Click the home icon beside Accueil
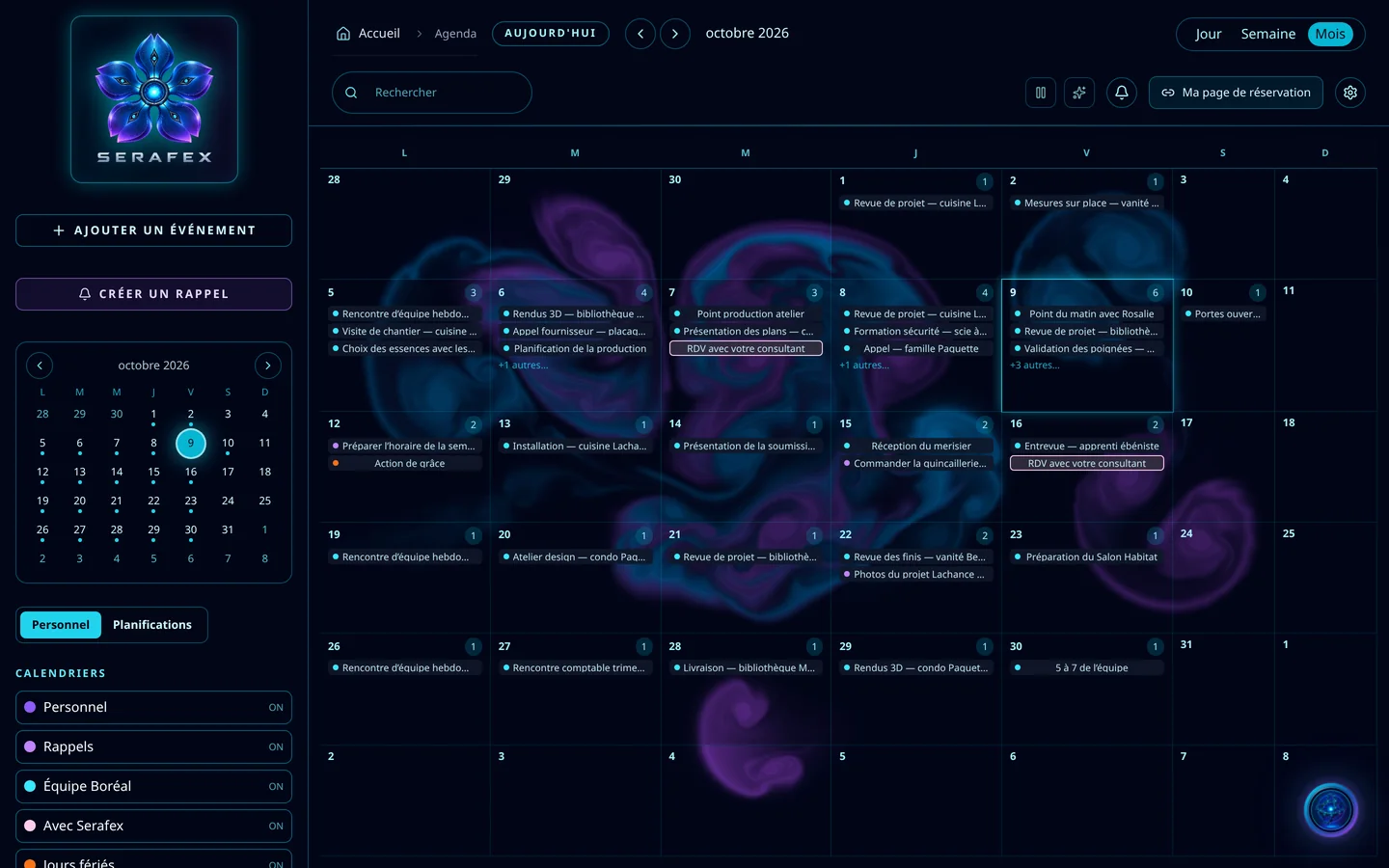The image size is (1389, 868). (343, 34)
